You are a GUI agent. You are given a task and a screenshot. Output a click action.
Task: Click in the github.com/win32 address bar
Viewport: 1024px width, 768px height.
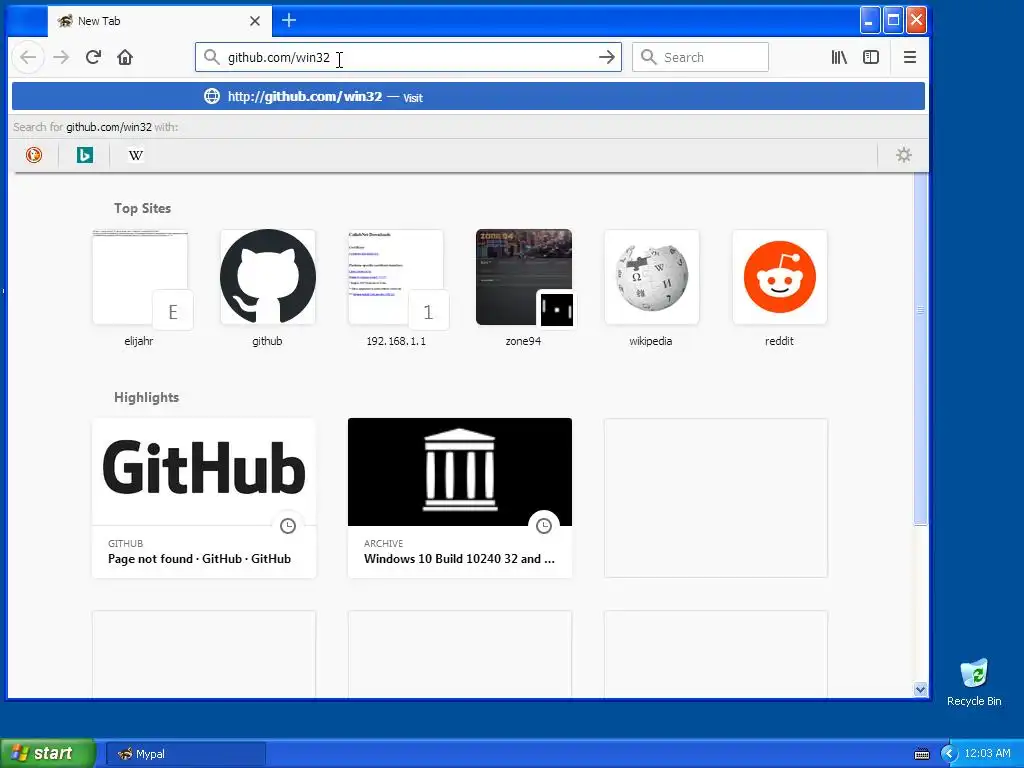408,57
